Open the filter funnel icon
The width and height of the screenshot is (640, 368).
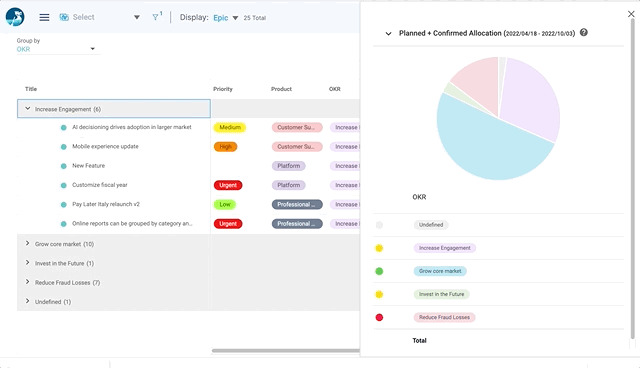pyautogui.click(x=156, y=17)
